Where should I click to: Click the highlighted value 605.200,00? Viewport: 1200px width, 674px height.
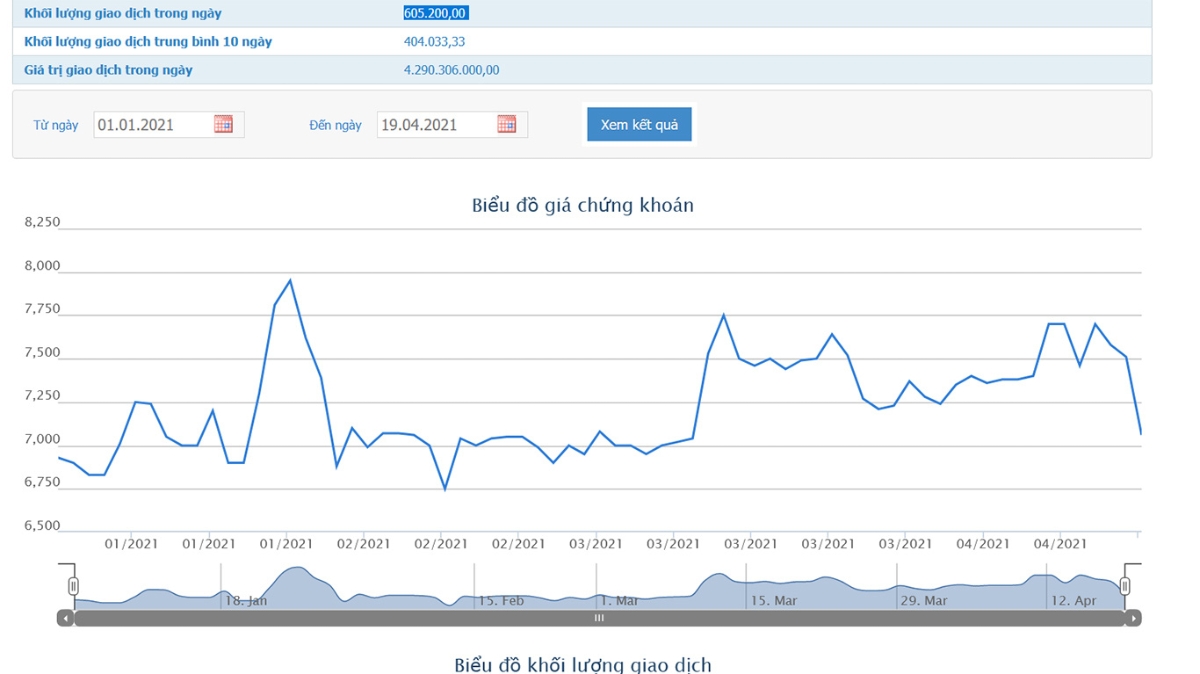click(x=435, y=13)
